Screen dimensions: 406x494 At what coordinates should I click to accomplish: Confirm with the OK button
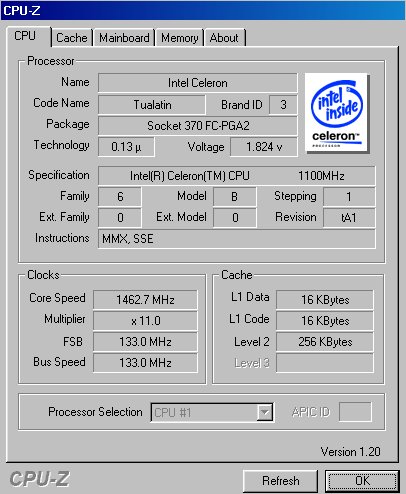[x=362, y=481]
